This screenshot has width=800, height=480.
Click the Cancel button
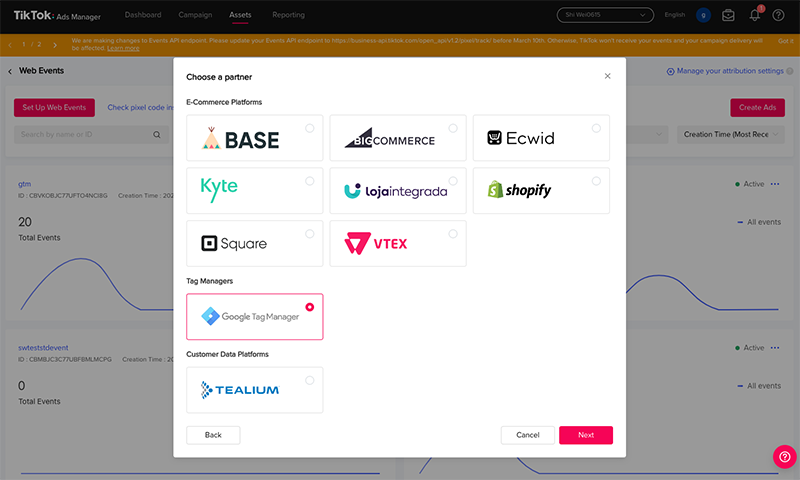(528, 435)
